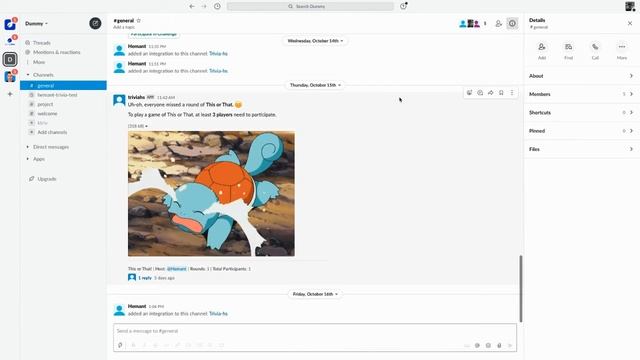640x360 pixels.
Task: Send the message with the arrow icon
Action: [510, 345]
